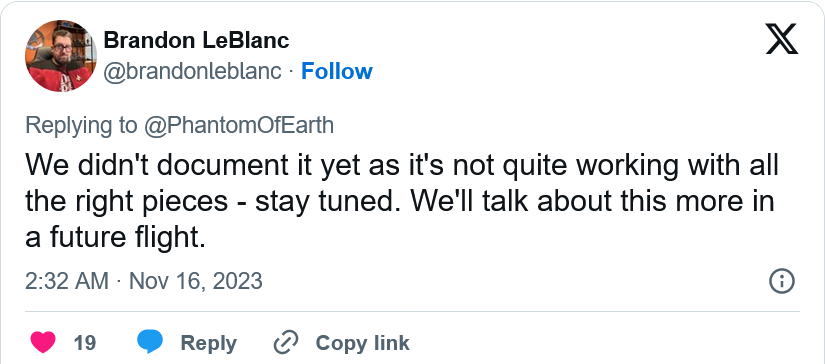Click the words "a future flight."
Screen dimensions: 825x364
pyautogui.click(x=115, y=238)
